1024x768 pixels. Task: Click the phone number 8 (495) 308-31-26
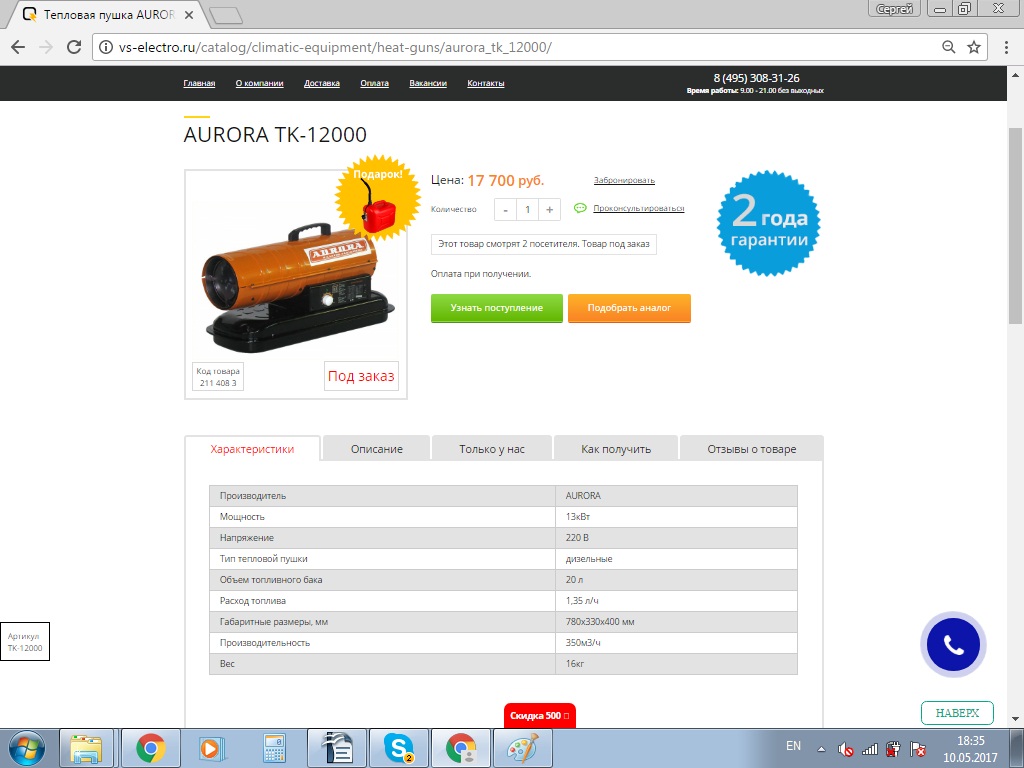click(756, 78)
